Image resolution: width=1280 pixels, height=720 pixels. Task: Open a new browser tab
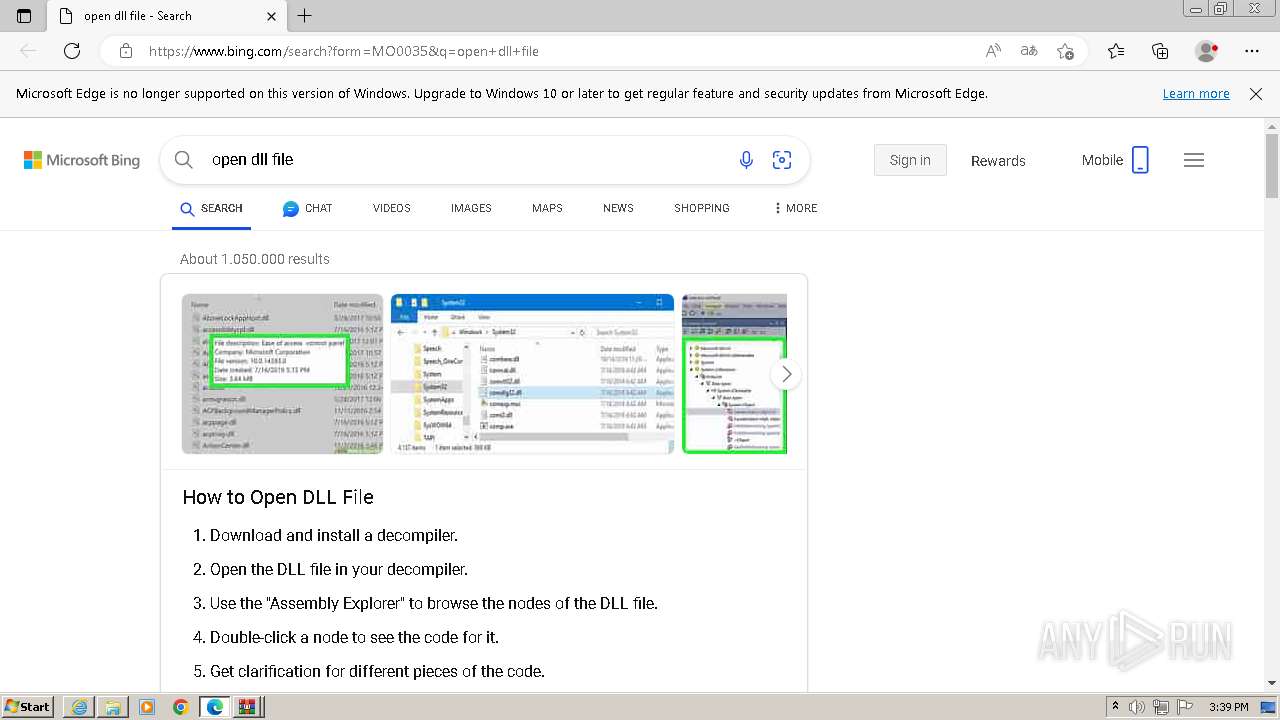tap(305, 16)
